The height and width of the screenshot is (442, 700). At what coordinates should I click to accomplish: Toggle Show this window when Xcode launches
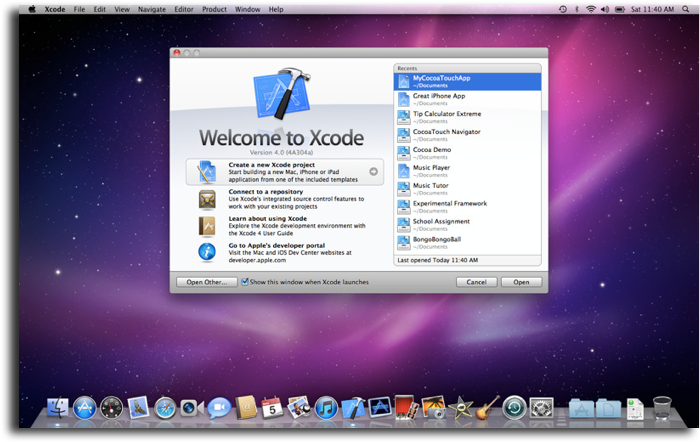[245, 282]
